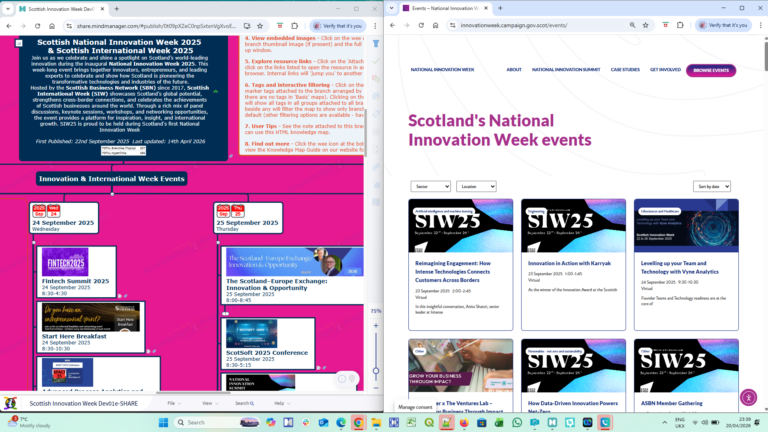Click the map horizontal scrollbar
The width and height of the screenshot is (768, 432).
(x=193, y=392)
